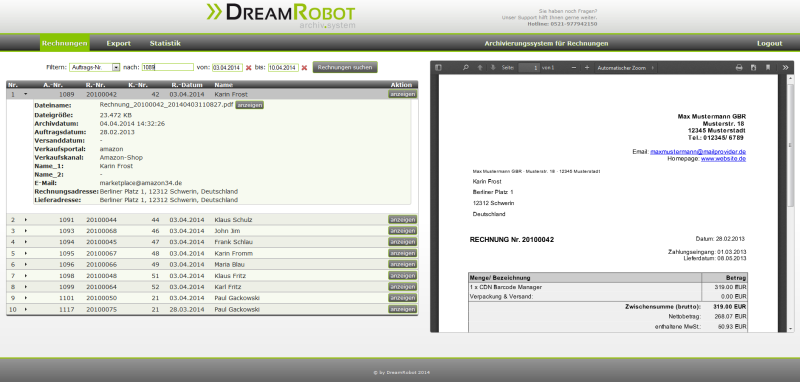
Task: Select the marketplace@amazon34.de email text
Action: (141, 183)
